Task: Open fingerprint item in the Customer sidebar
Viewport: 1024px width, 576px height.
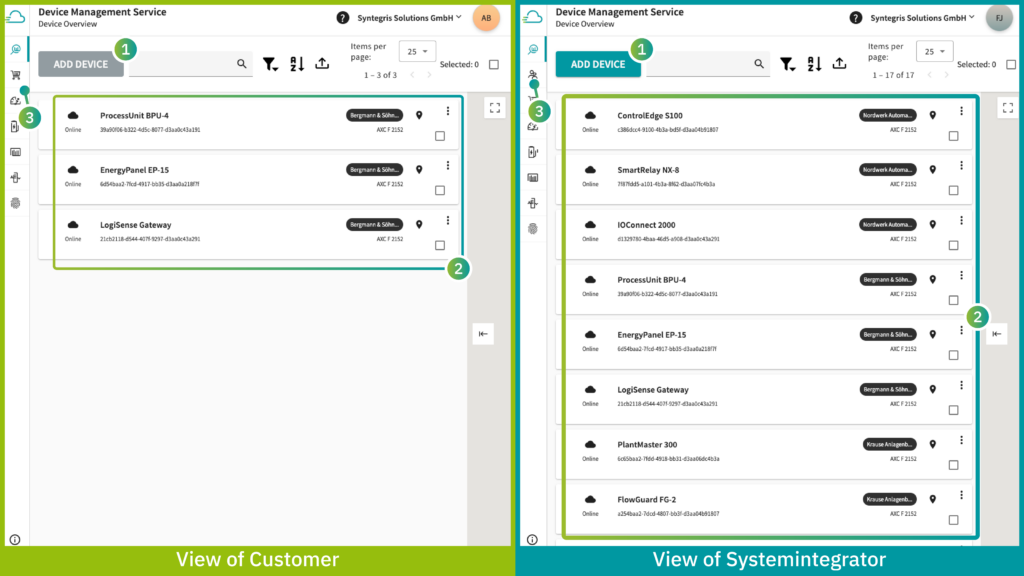Action: [16, 203]
